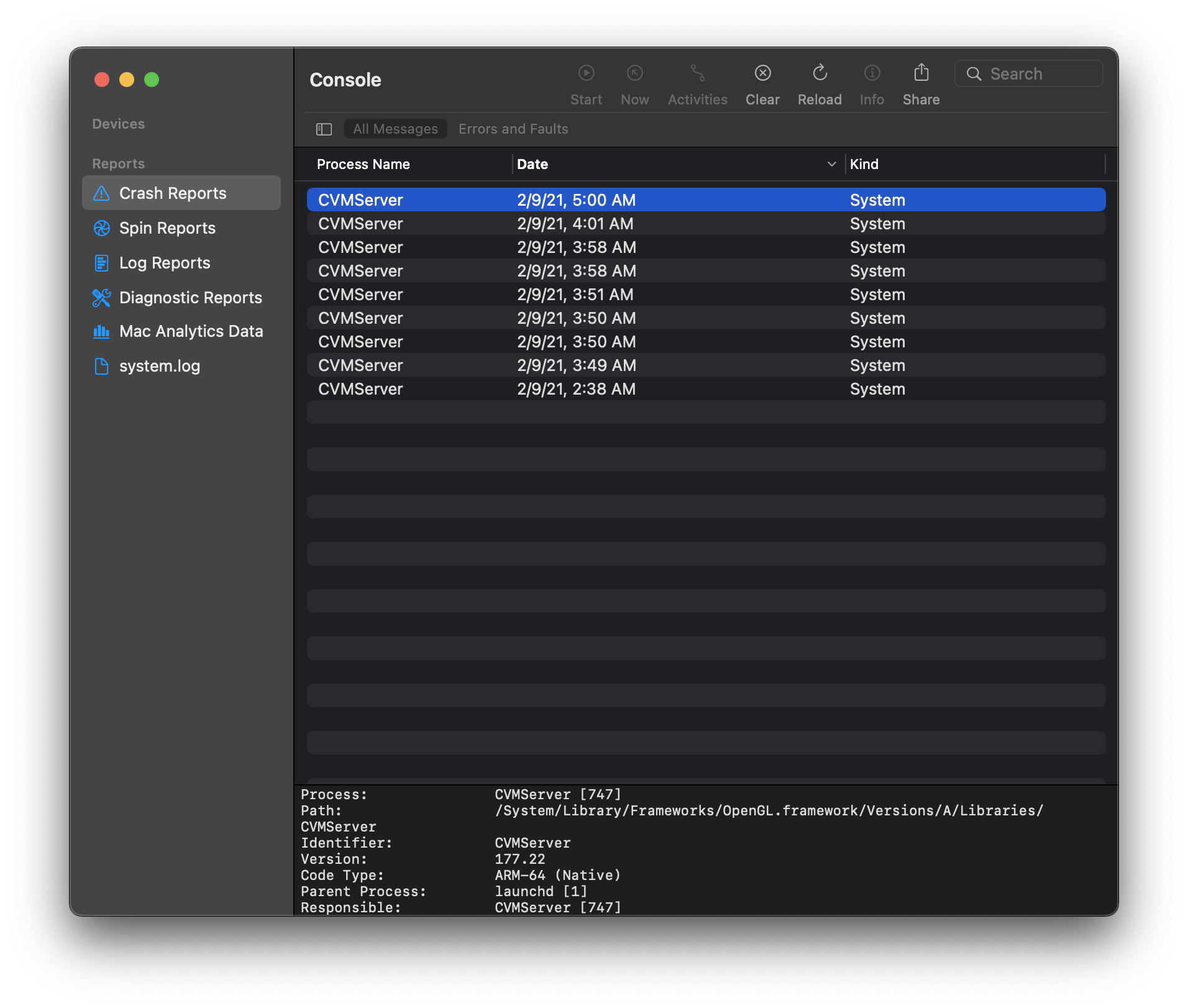Toggle the Date column sort chevron
Viewport: 1188px width, 1008px height.
point(831,165)
